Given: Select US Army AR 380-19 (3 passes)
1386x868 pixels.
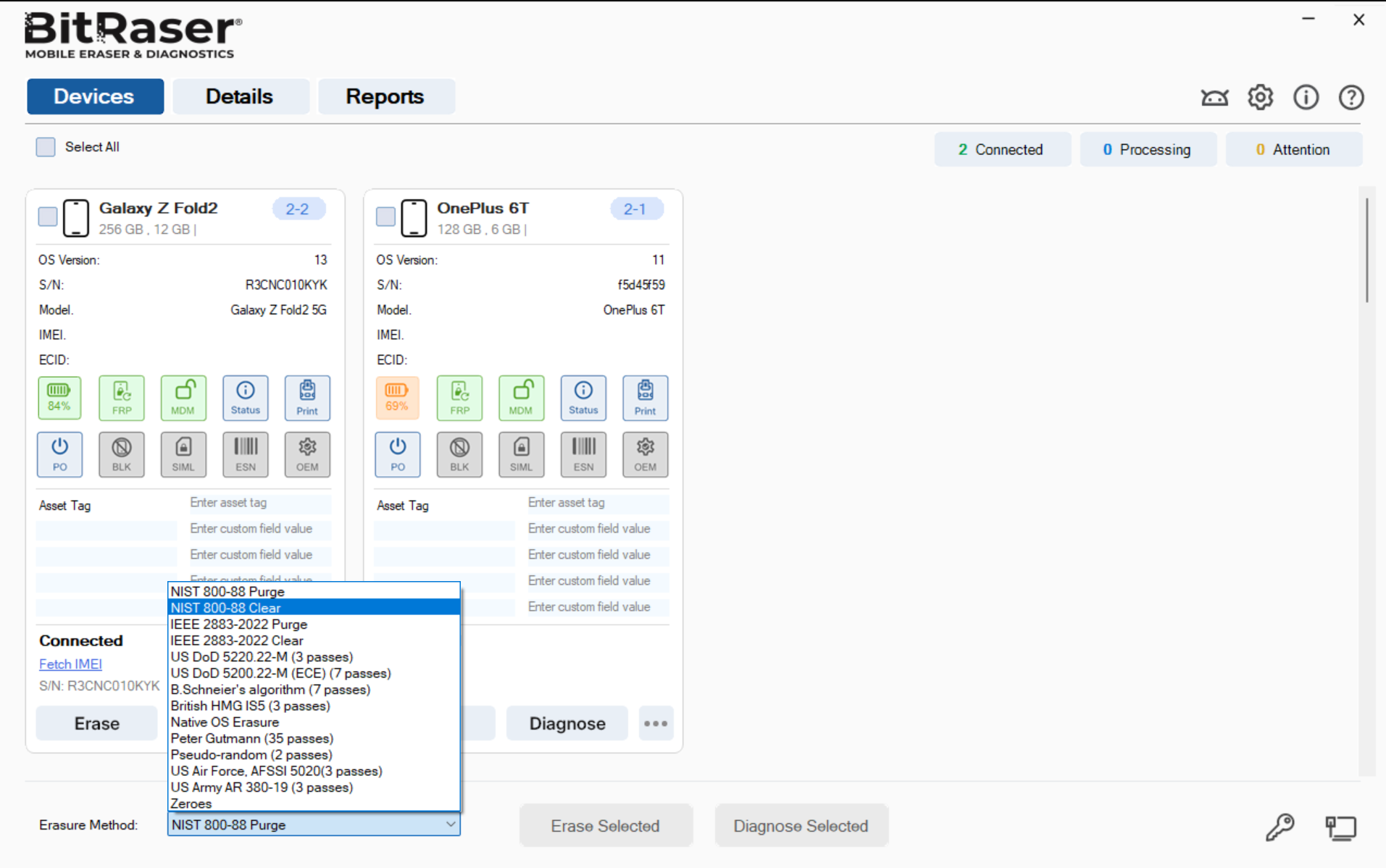Looking at the screenshot, I should [x=314, y=787].
